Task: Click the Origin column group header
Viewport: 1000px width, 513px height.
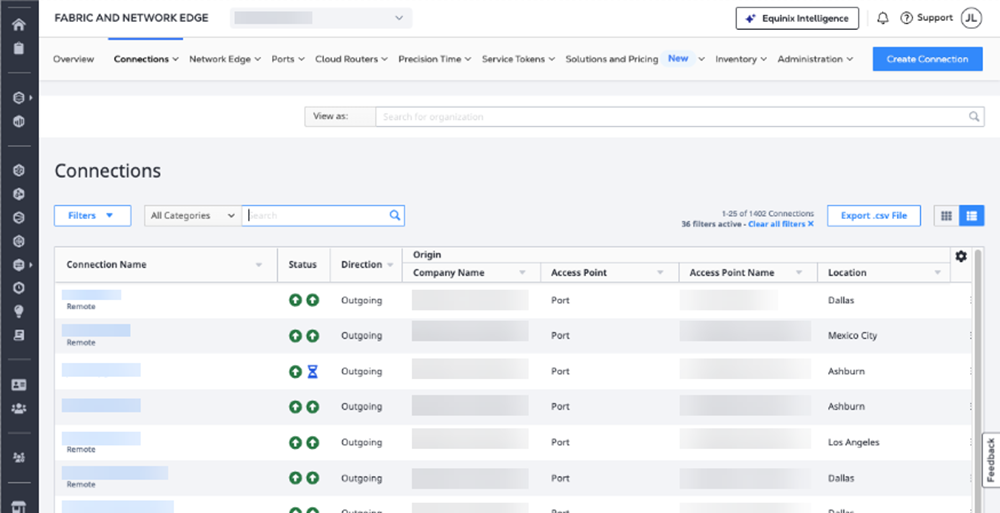Action: tap(427, 255)
